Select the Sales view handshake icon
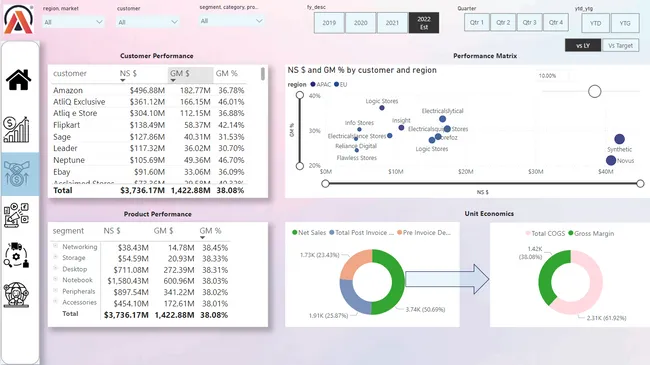Screen dimensions: 650x365 point(17,173)
